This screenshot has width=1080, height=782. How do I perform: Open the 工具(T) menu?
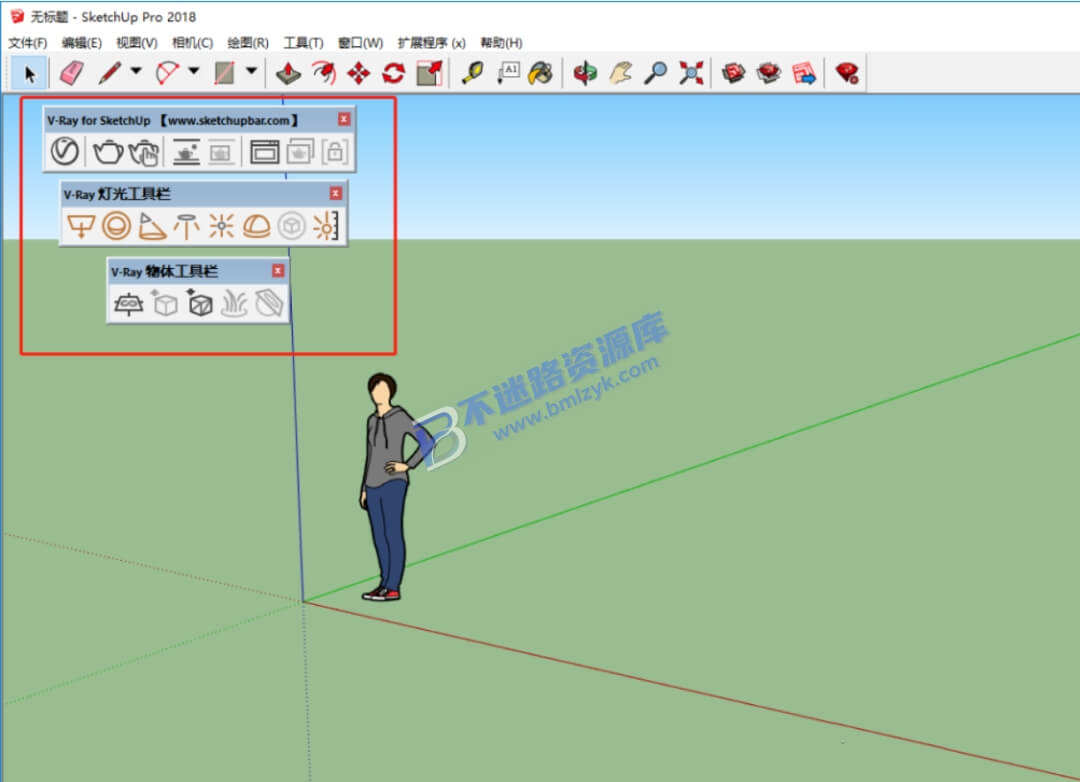click(x=303, y=43)
